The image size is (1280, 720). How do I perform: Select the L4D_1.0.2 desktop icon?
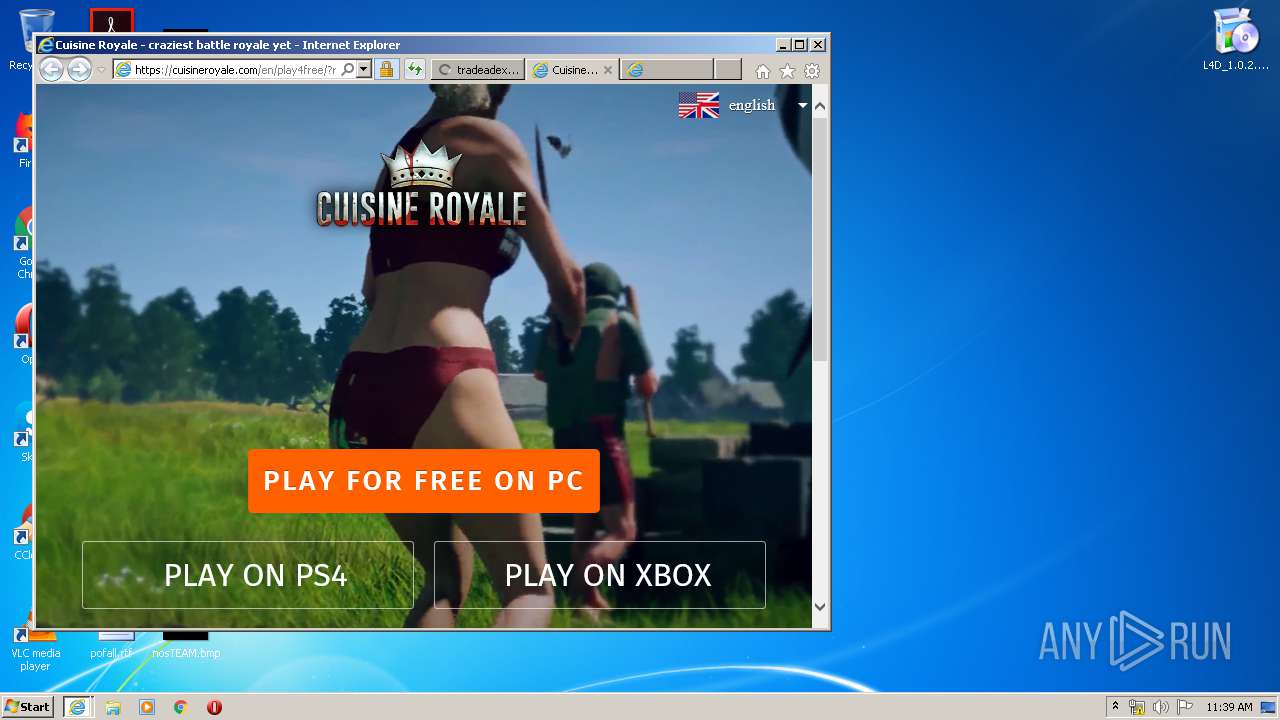pyautogui.click(x=1236, y=40)
